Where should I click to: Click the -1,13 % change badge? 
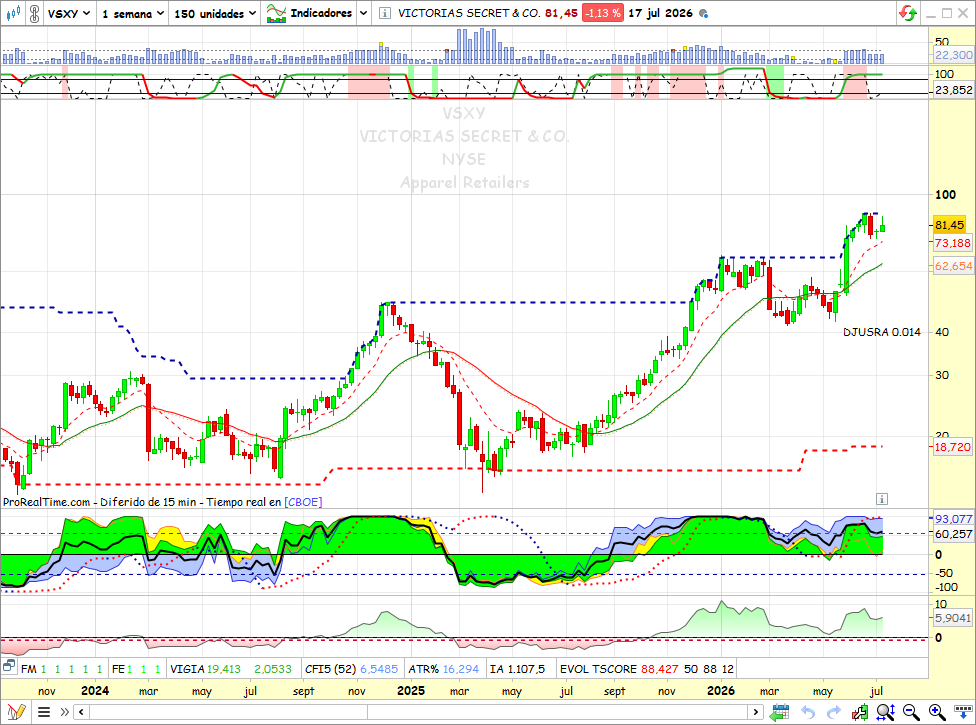(x=602, y=13)
